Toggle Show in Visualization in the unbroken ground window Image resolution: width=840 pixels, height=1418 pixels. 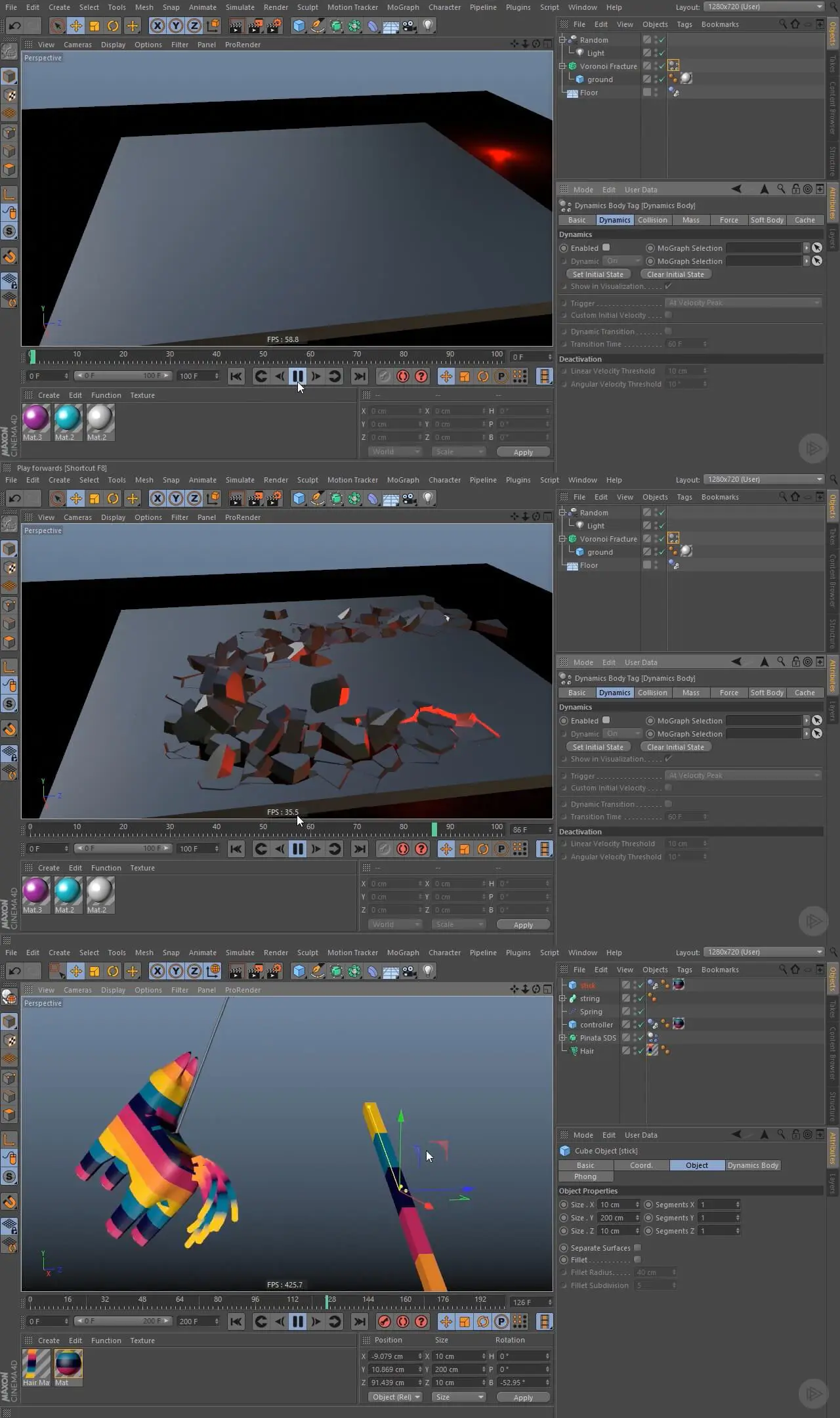668,286
